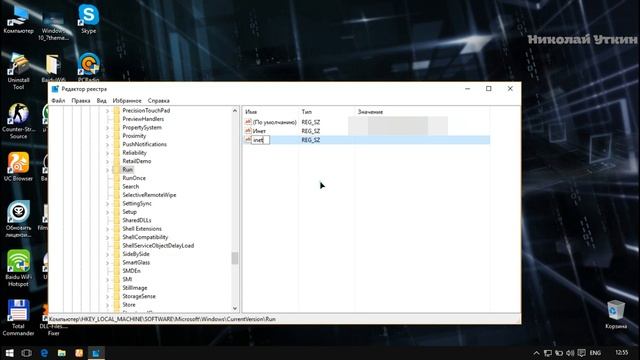Image resolution: width=640 pixels, height=360 pixels.
Task: Select the PropertySystem key
Action: (142, 127)
